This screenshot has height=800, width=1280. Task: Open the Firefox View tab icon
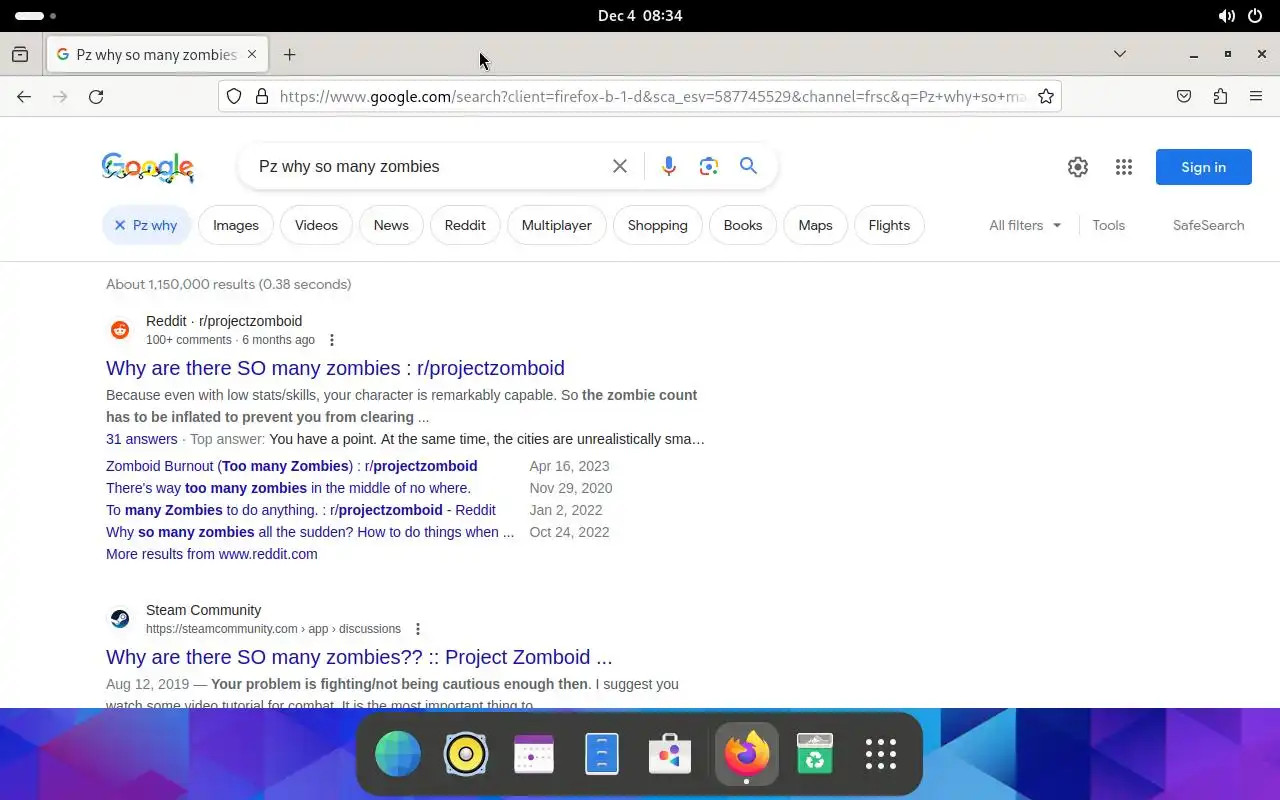20,55
